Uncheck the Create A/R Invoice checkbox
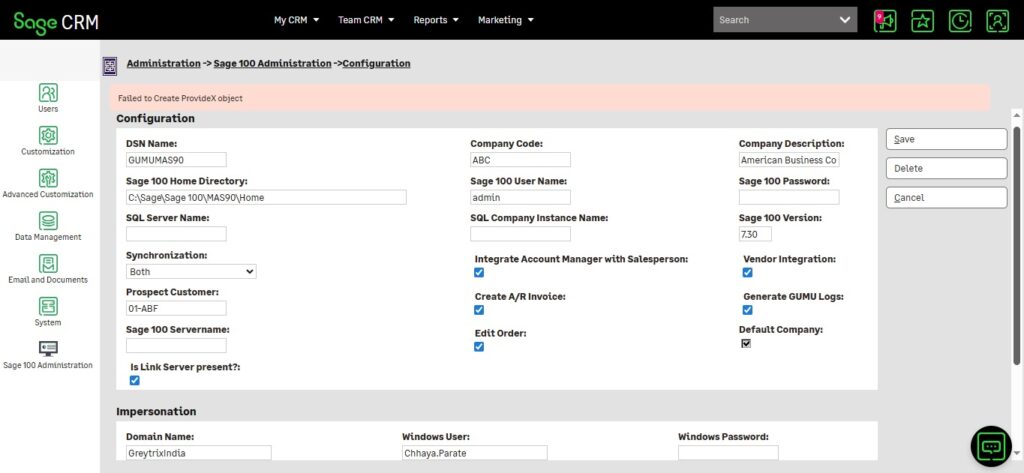1024x473 pixels. pos(479,310)
